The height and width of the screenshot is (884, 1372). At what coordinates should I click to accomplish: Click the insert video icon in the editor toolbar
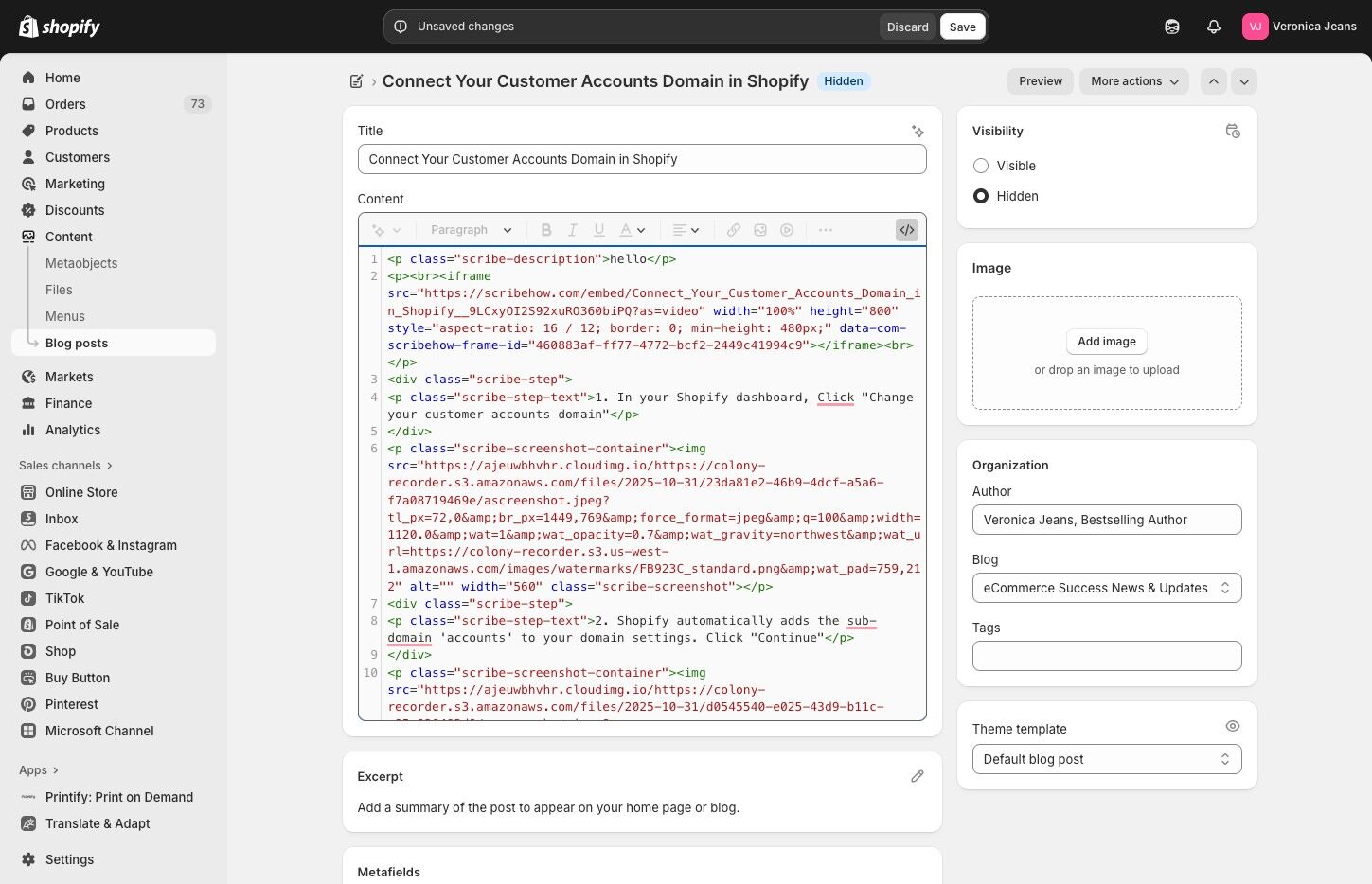click(787, 230)
